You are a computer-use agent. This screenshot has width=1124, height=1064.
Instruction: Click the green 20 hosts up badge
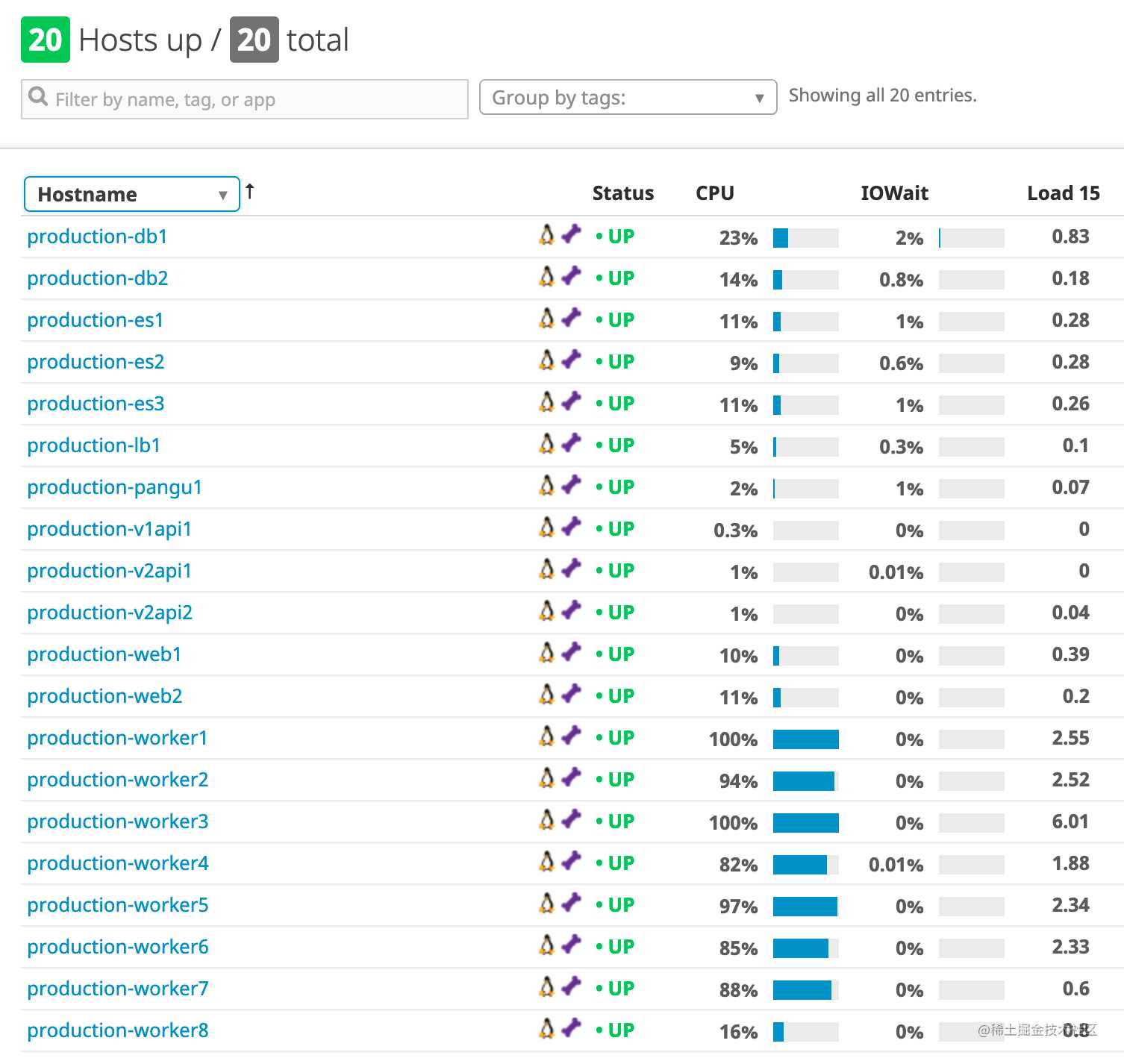pos(46,40)
